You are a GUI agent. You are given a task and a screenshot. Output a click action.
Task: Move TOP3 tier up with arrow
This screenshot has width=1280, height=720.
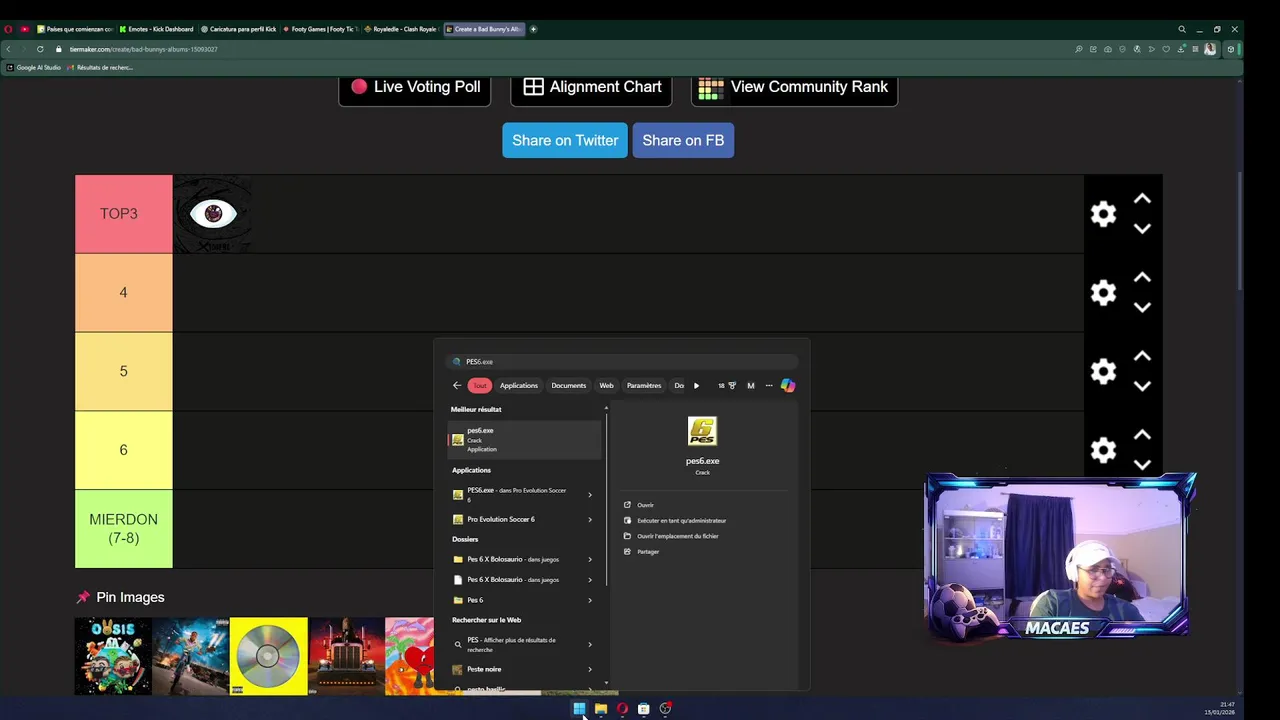[x=1142, y=199]
